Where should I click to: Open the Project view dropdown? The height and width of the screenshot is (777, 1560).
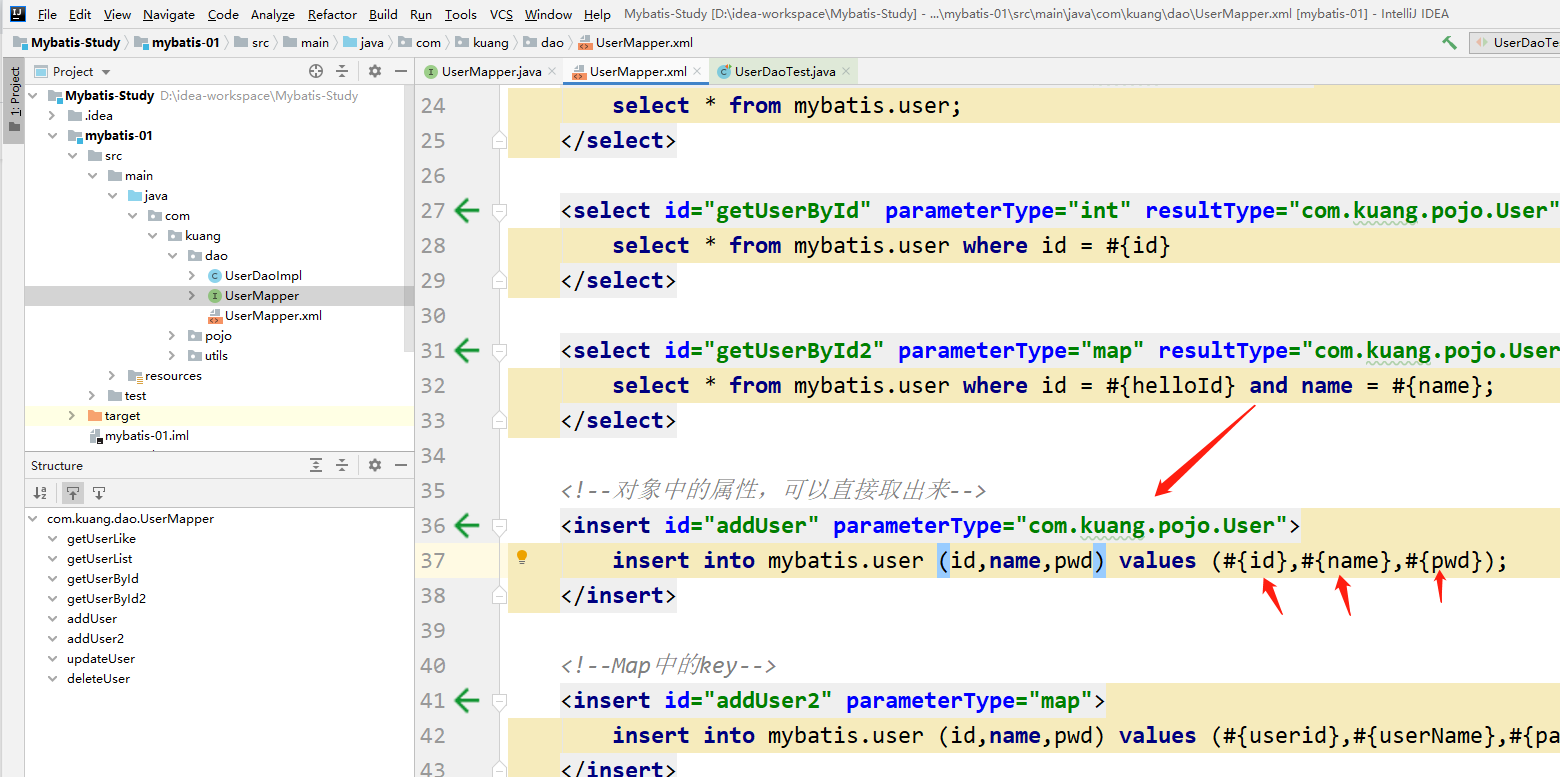point(73,71)
